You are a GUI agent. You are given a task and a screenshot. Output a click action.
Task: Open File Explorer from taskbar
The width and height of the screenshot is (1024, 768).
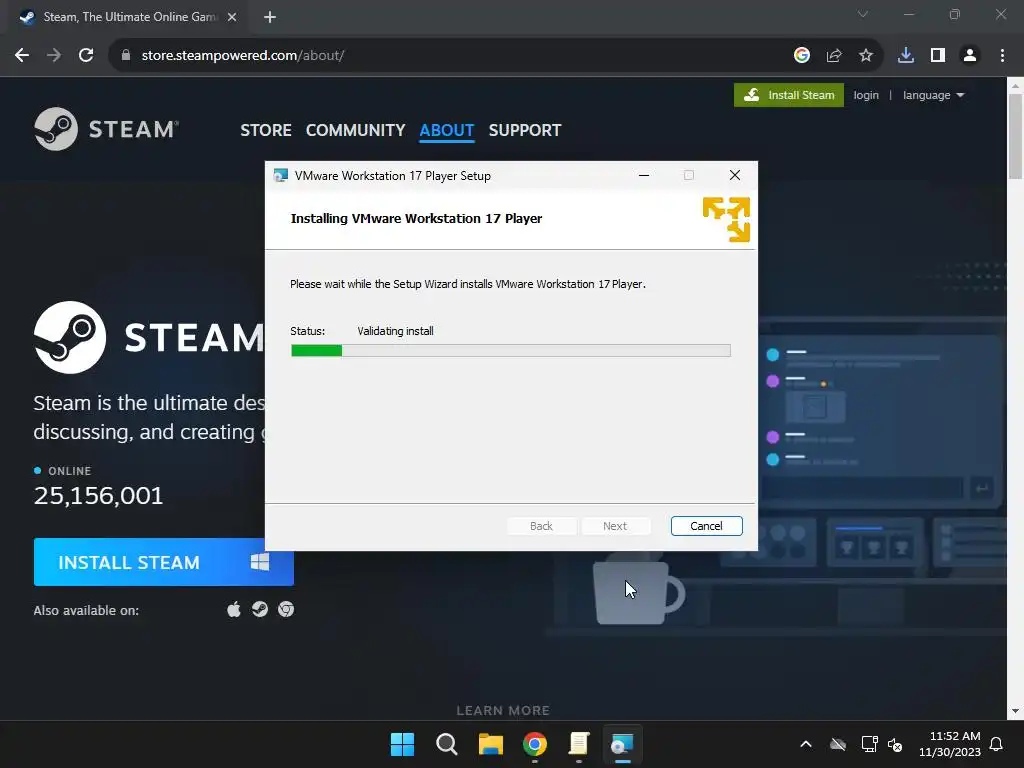click(490, 744)
